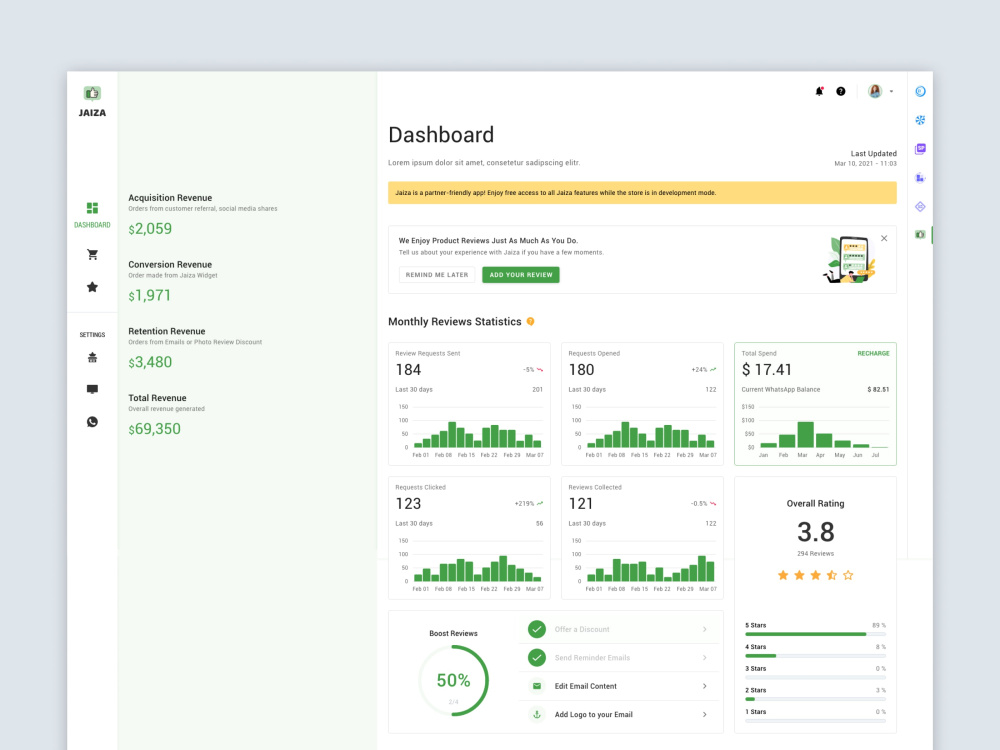Toggle the Offer a Discount checkmark
Screen dimensions: 1000x750
tap(537, 629)
